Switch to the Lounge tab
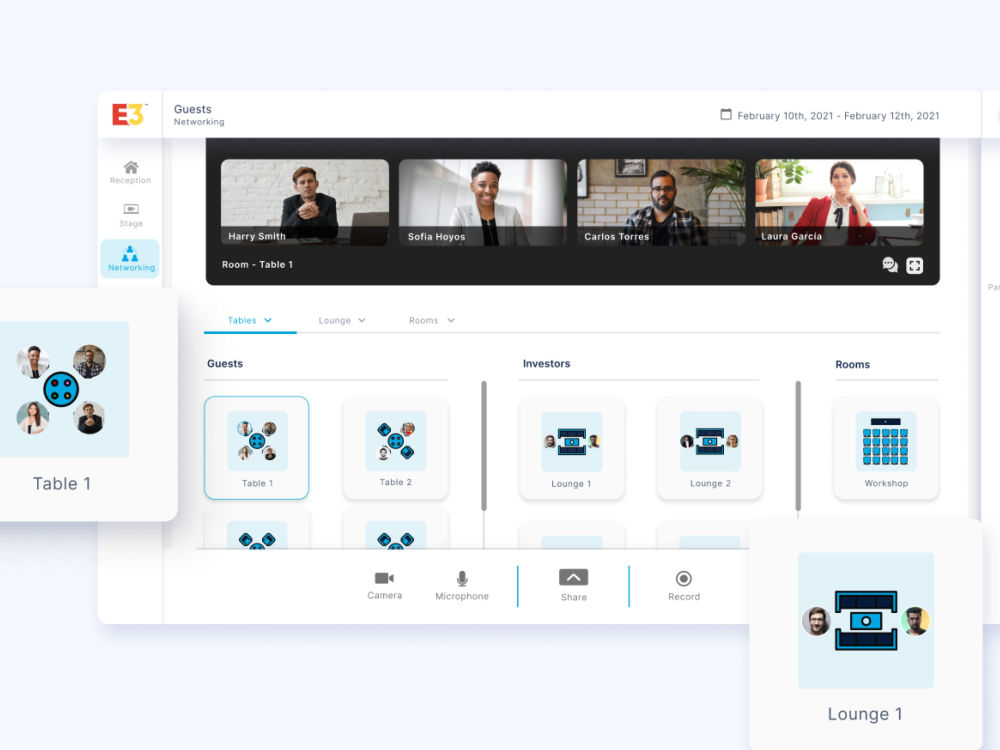Viewport: 1000px width, 750px height. [341, 320]
